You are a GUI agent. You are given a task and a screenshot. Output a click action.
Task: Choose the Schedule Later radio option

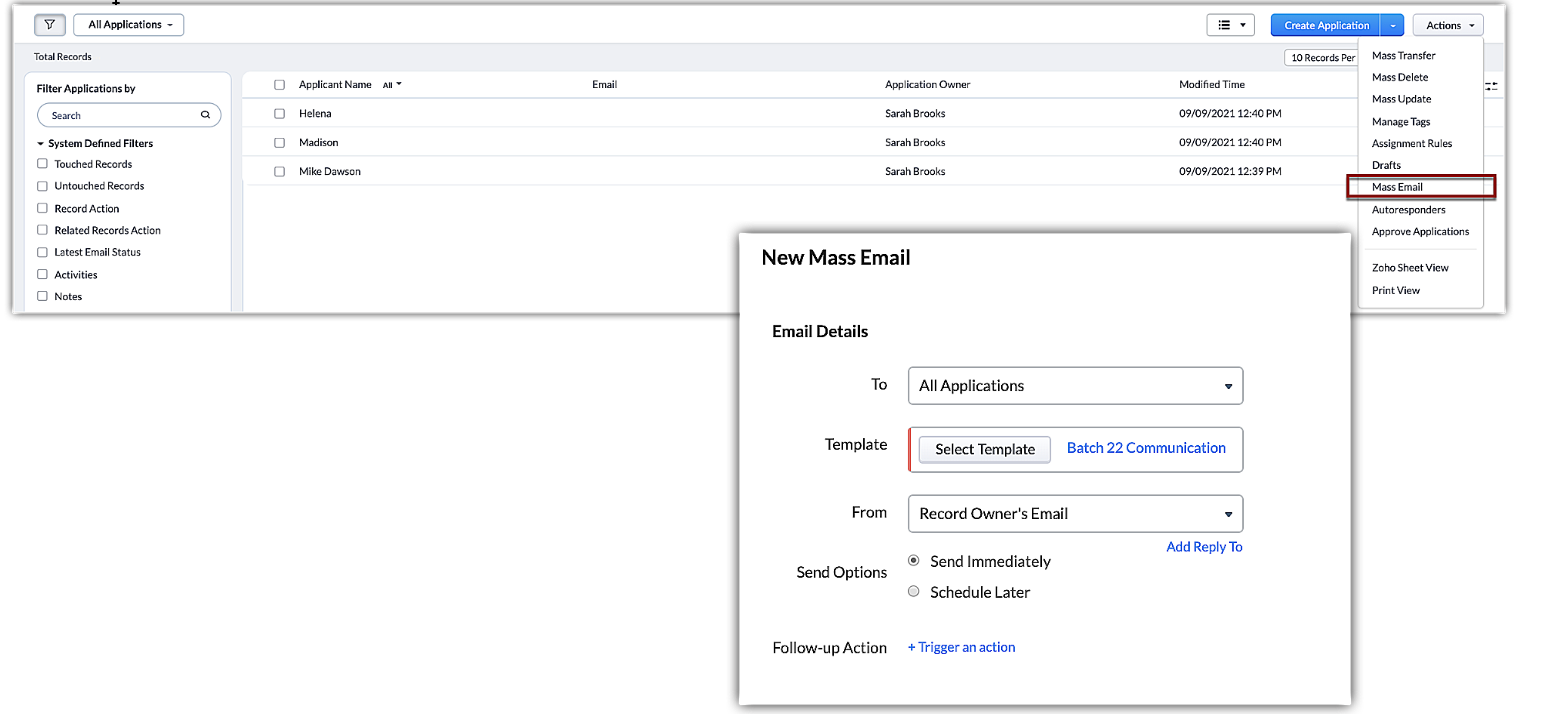pyautogui.click(x=913, y=592)
